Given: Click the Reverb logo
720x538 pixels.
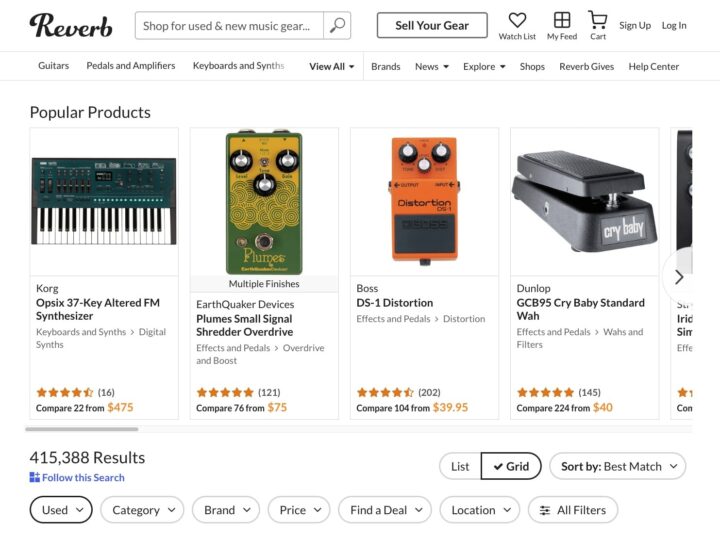Looking at the screenshot, I should pyautogui.click(x=71, y=25).
